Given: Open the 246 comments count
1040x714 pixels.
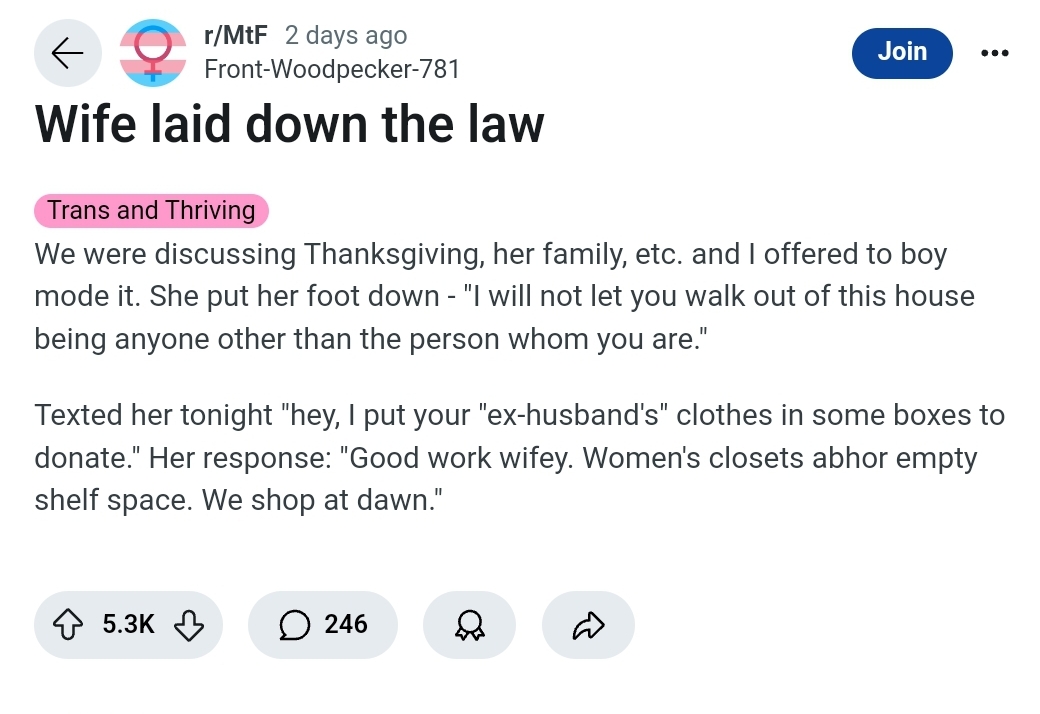Looking at the screenshot, I should 346,625.
